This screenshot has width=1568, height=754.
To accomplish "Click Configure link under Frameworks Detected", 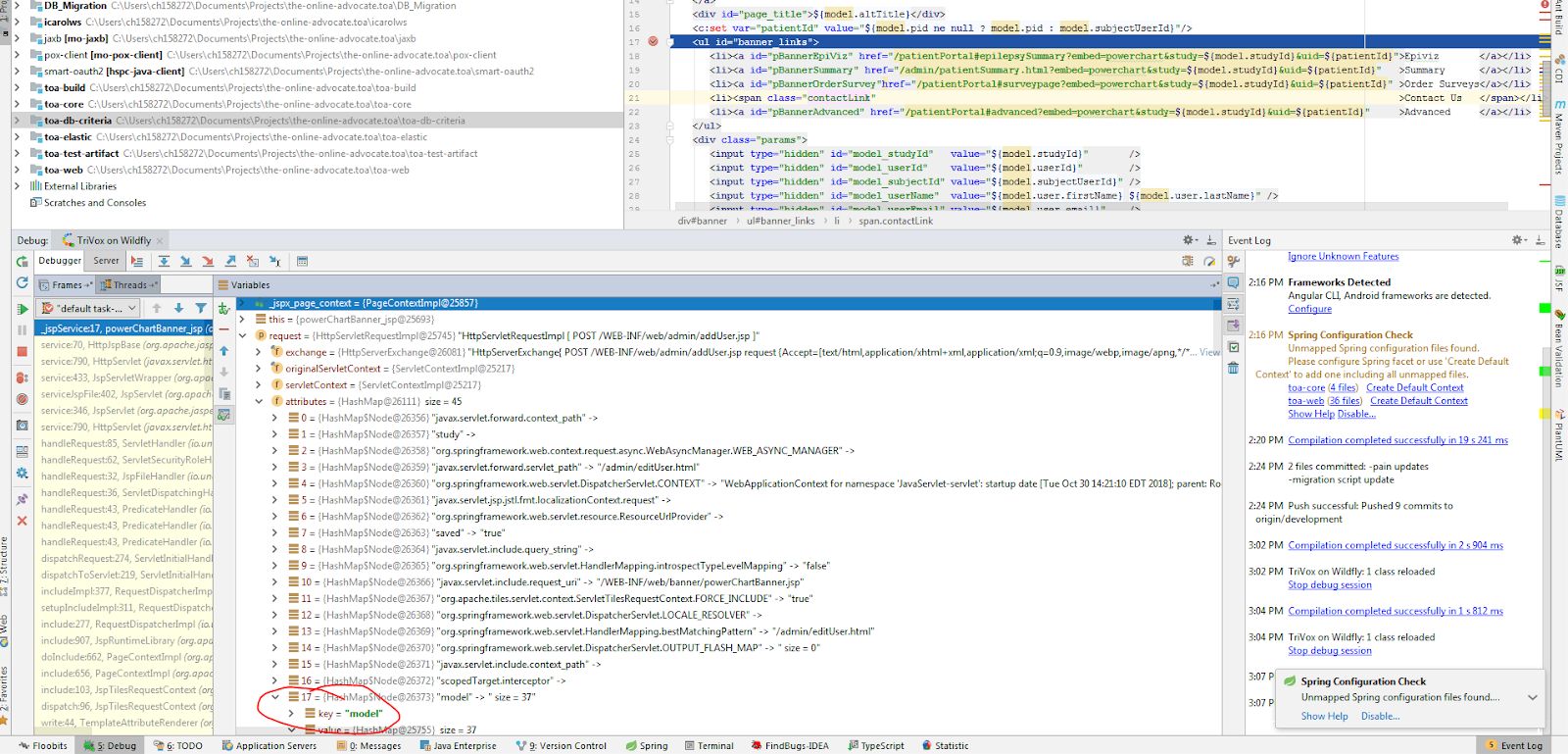I will point(1309,309).
